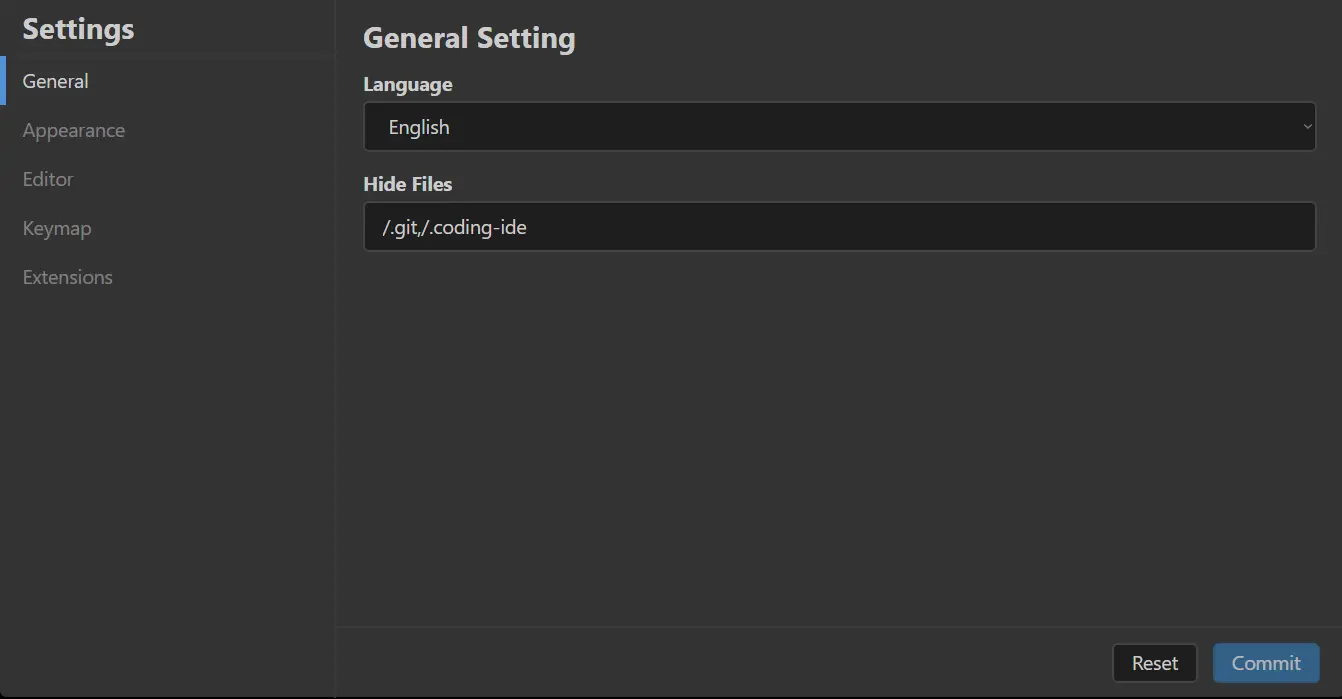Click the Hide Files label
This screenshot has width=1342, height=699.
408,185
